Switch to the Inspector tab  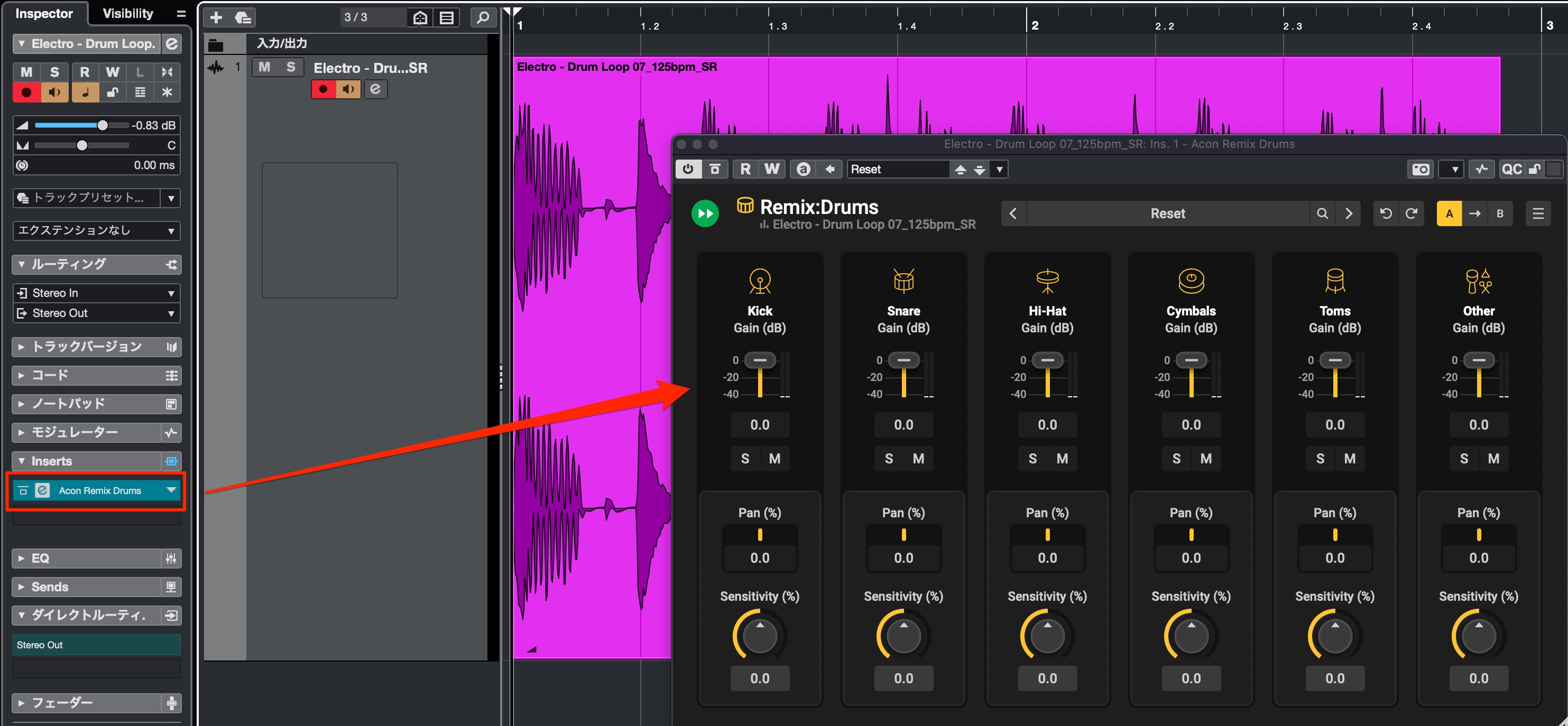(44, 13)
